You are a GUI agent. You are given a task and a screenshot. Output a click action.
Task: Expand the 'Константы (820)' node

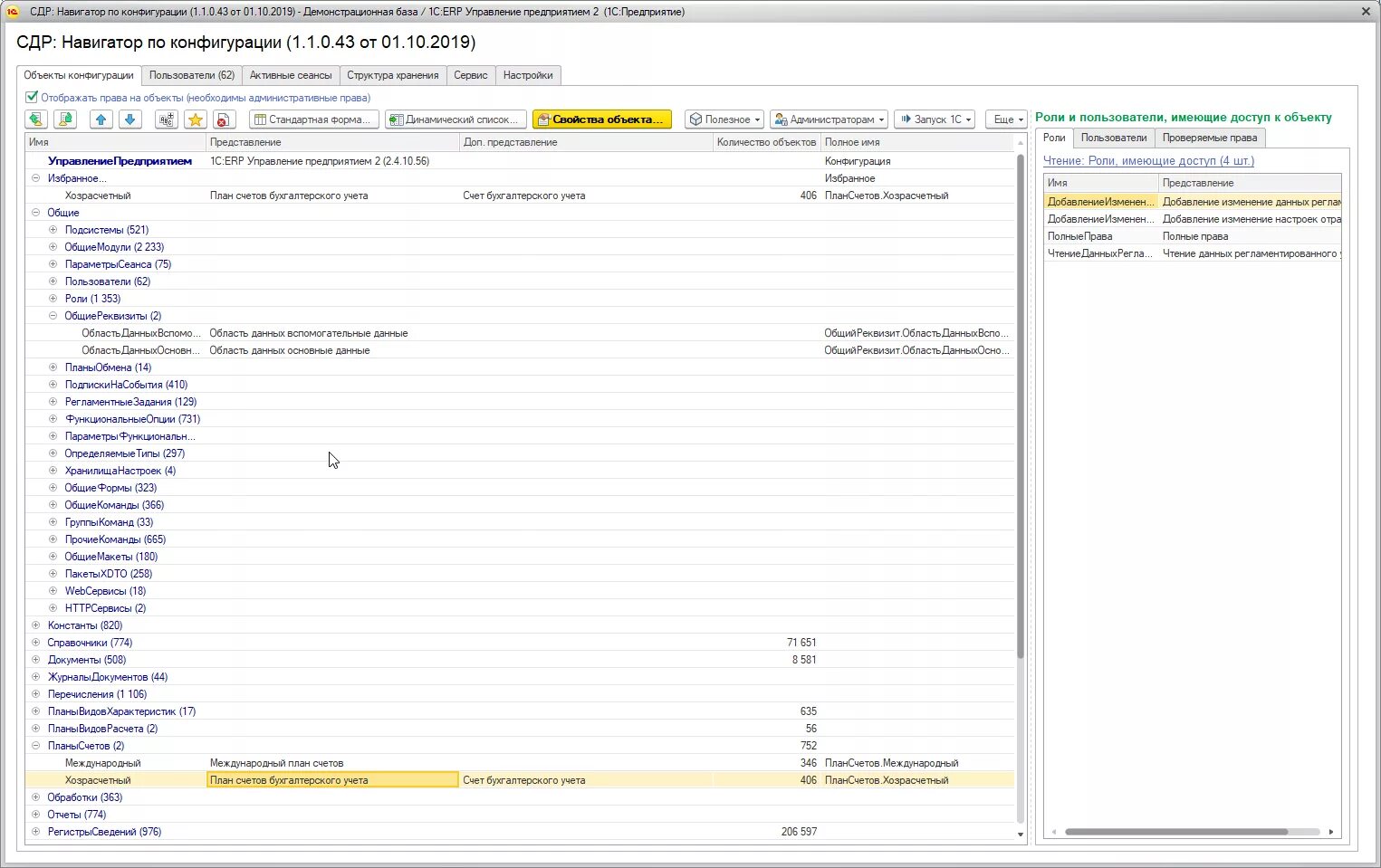pyautogui.click(x=36, y=625)
